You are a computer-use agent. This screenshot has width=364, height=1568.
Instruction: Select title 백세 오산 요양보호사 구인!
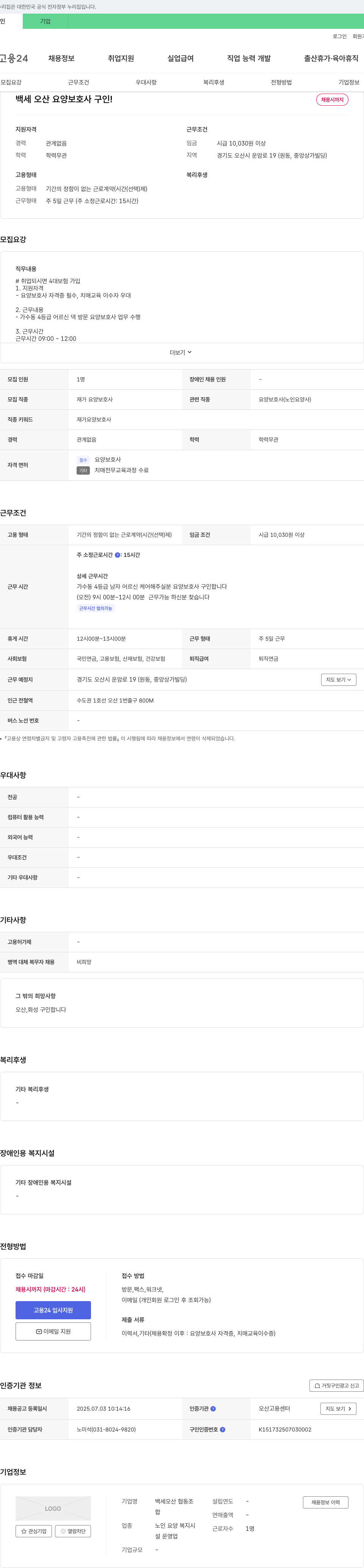coord(64,99)
